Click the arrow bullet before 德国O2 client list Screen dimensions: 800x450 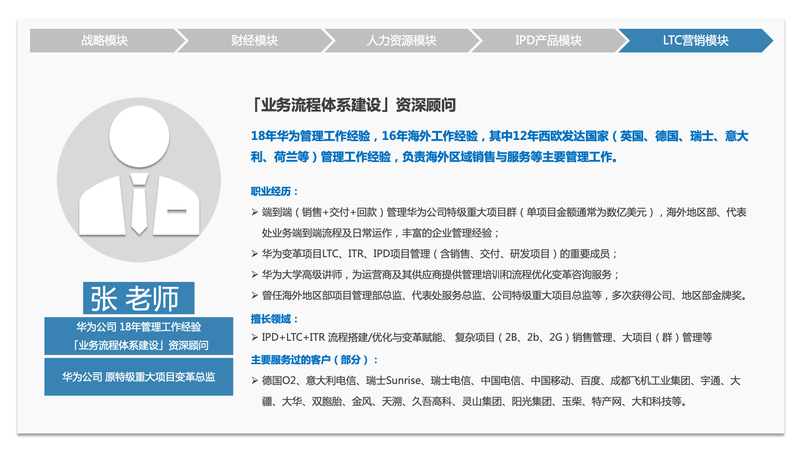pyautogui.click(x=254, y=381)
